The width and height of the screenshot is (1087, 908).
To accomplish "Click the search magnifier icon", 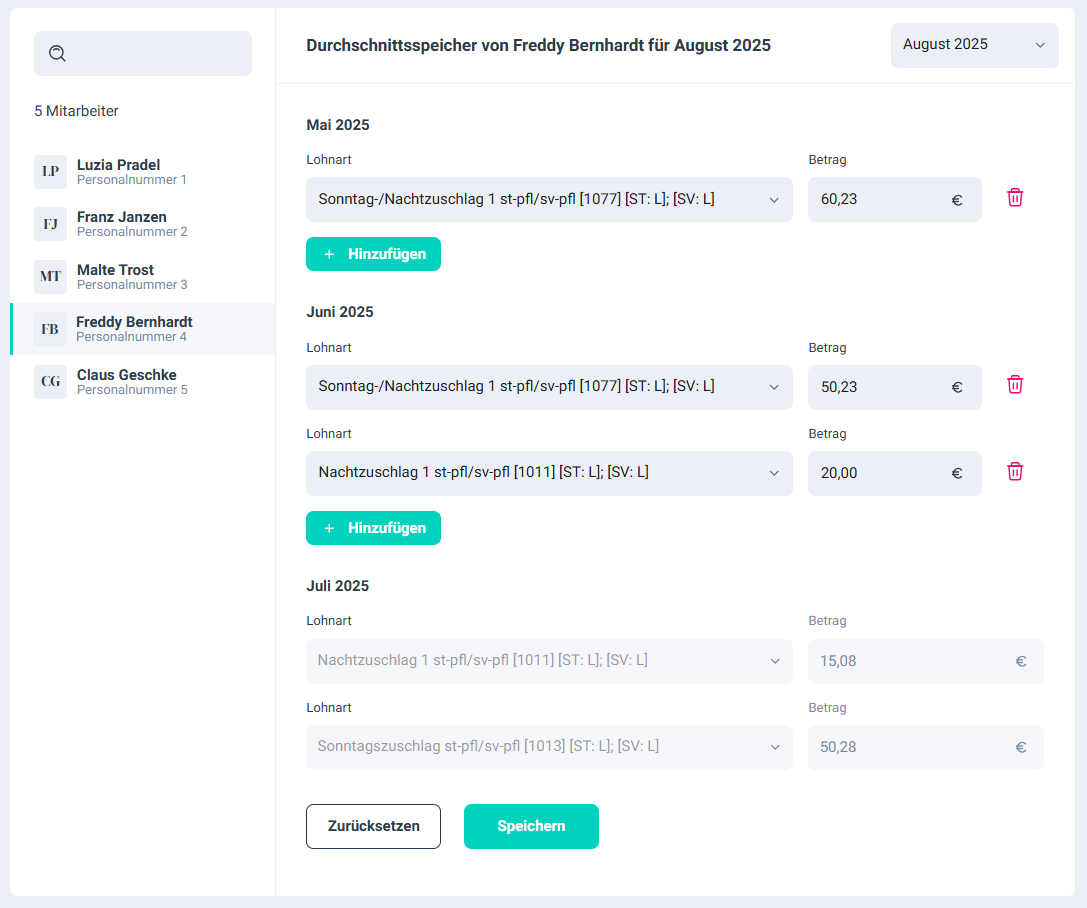I will coord(57,54).
